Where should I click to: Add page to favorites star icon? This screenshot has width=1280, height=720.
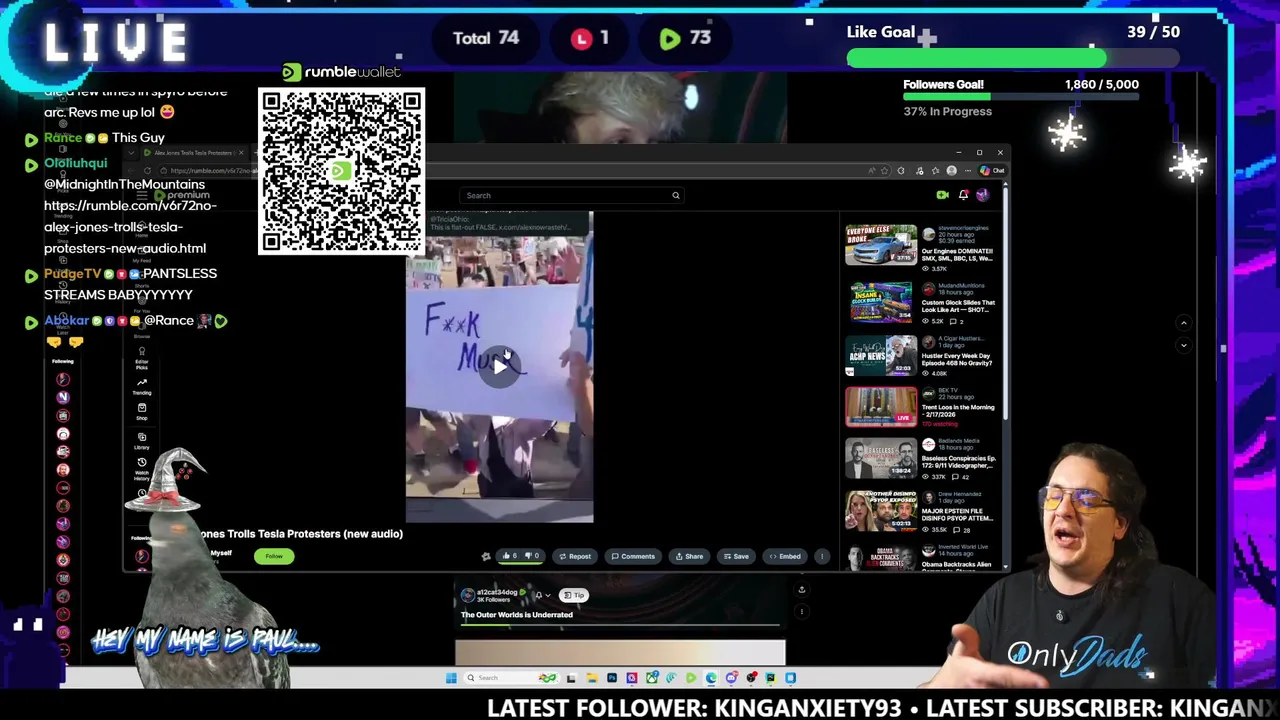pos(884,171)
